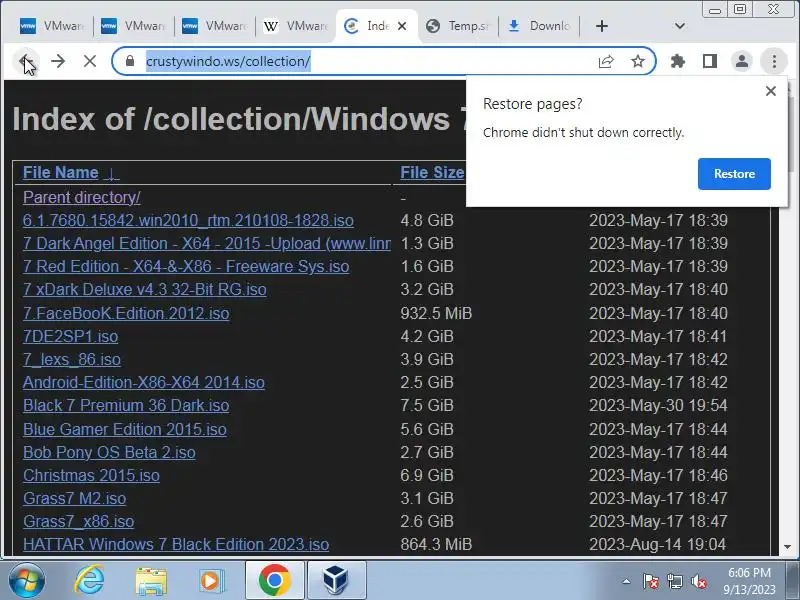This screenshot has height=600, width=800.
Task: Open 7_lexs_86.iso link
Action: 71,360
